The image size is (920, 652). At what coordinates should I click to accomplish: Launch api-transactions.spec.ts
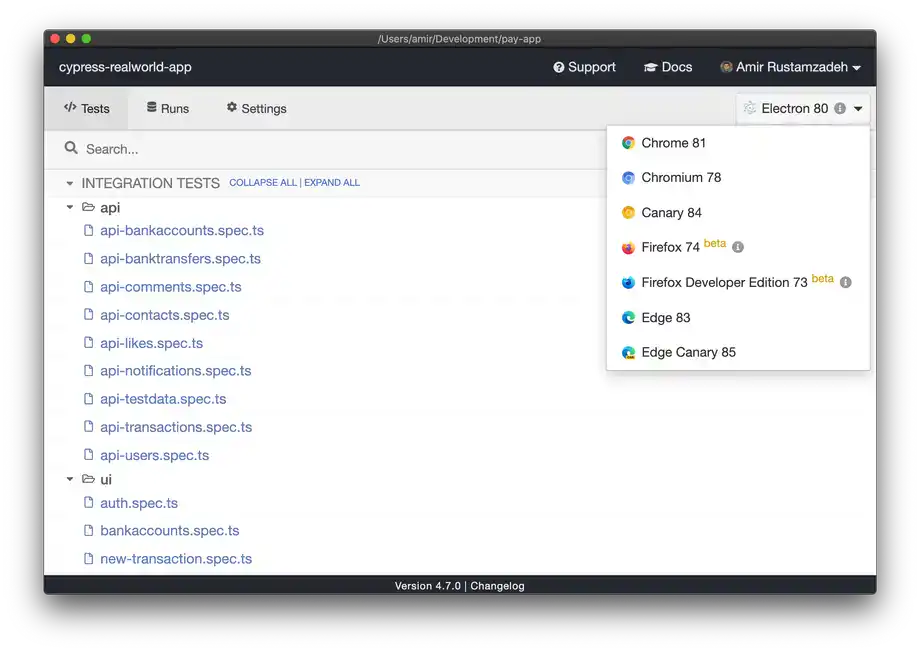point(176,427)
